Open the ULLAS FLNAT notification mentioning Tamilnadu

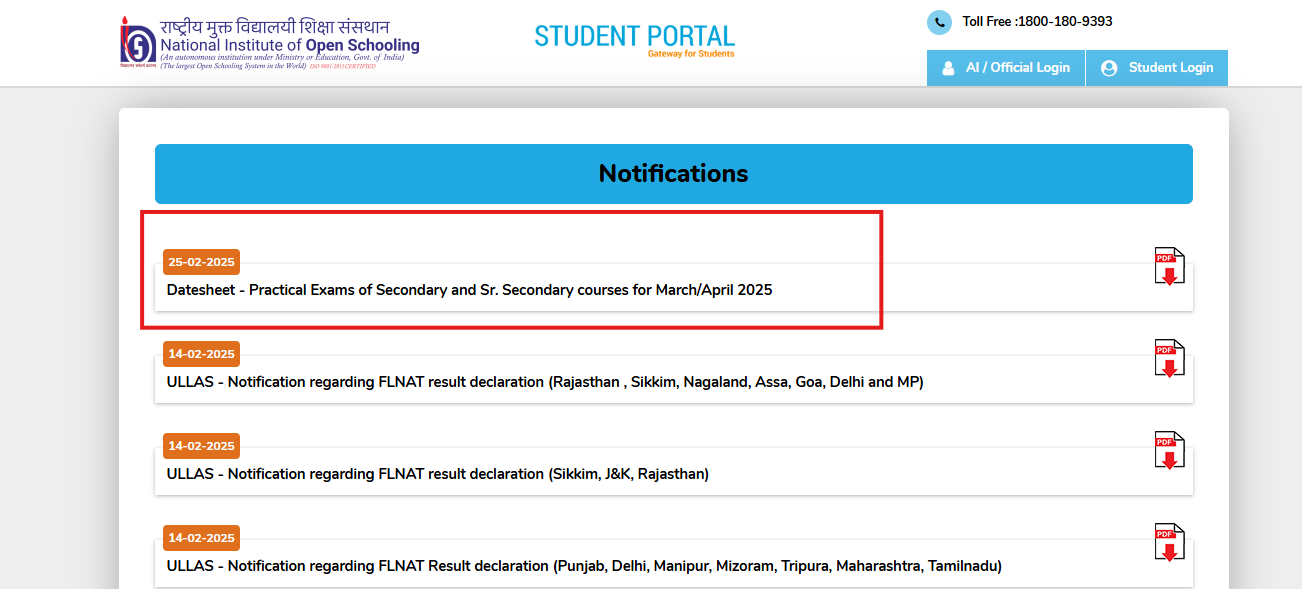point(583,566)
